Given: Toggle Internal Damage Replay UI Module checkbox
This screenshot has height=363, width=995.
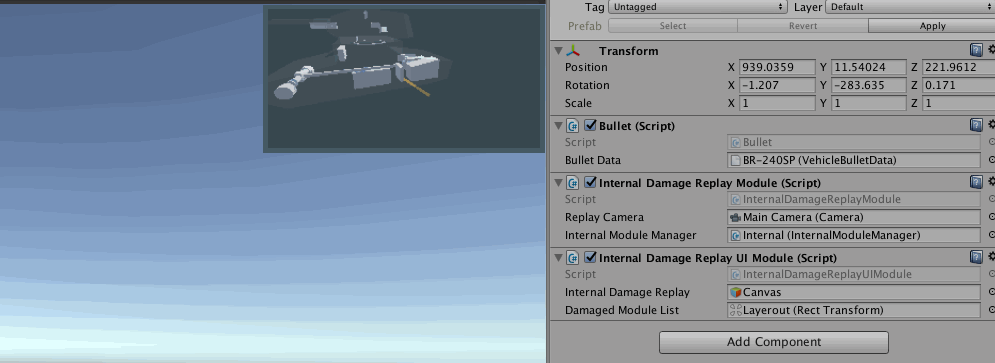Looking at the screenshot, I should tap(590, 258).
